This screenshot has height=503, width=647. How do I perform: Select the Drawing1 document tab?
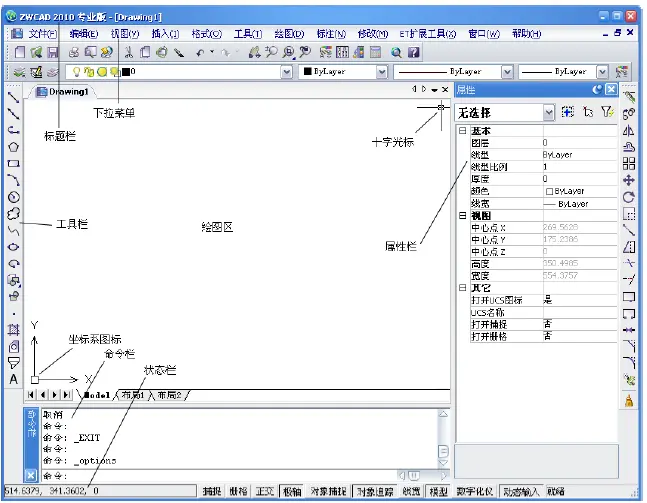pos(63,92)
